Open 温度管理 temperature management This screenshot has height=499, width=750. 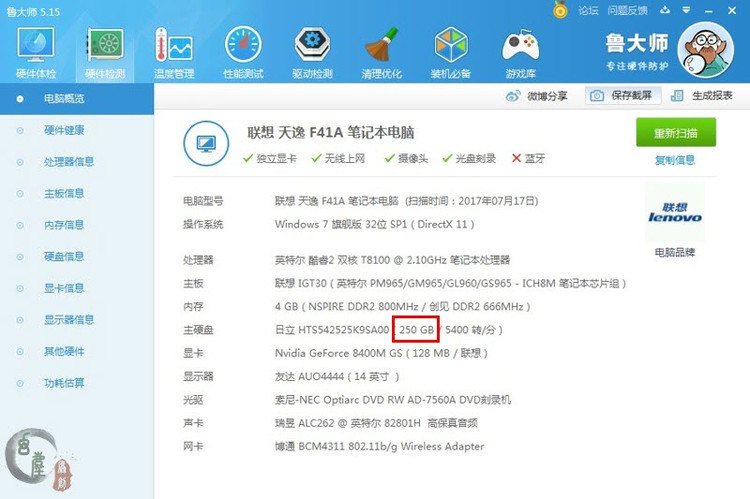(x=174, y=53)
